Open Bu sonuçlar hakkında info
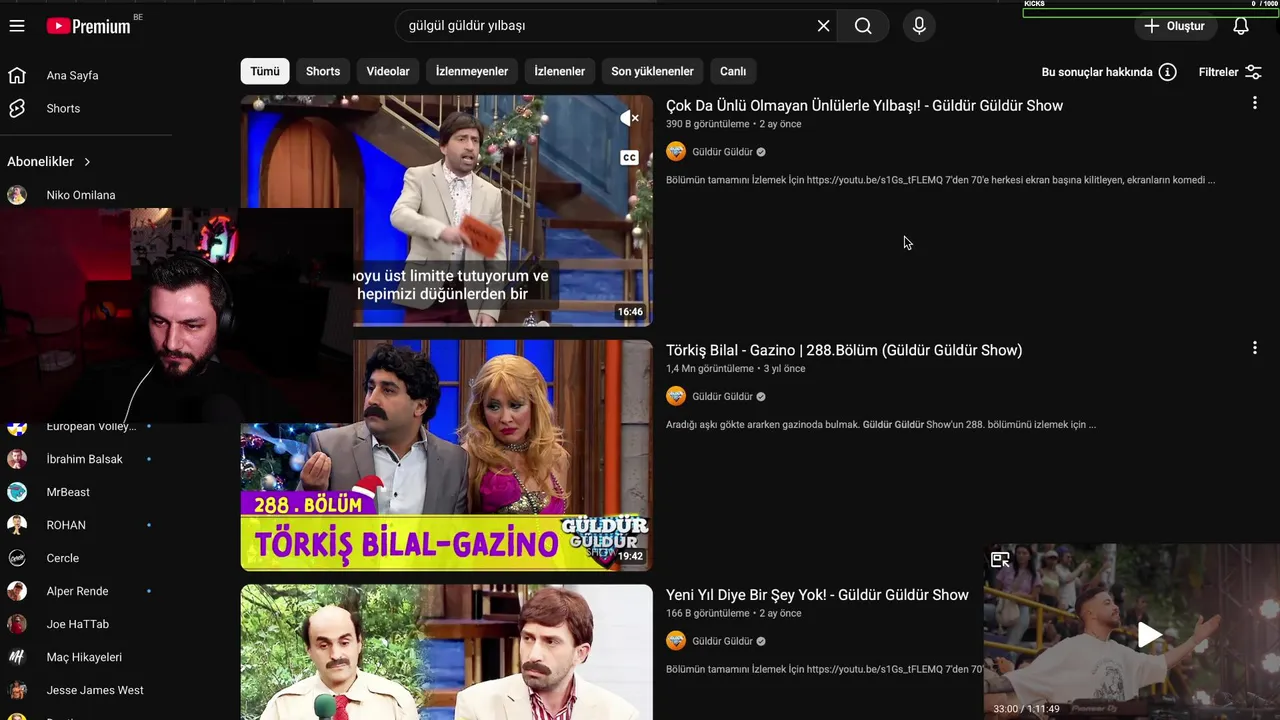 pyautogui.click(x=1109, y=72)
